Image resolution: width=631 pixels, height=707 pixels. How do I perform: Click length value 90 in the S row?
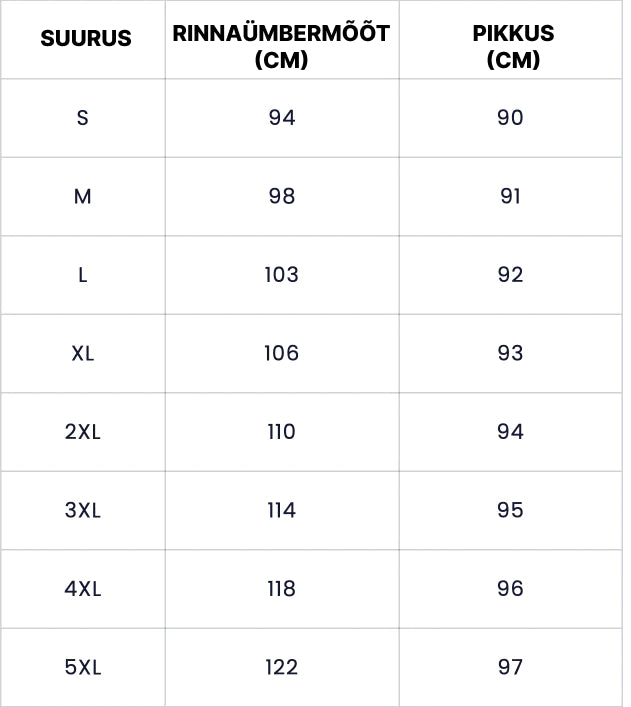511,118
